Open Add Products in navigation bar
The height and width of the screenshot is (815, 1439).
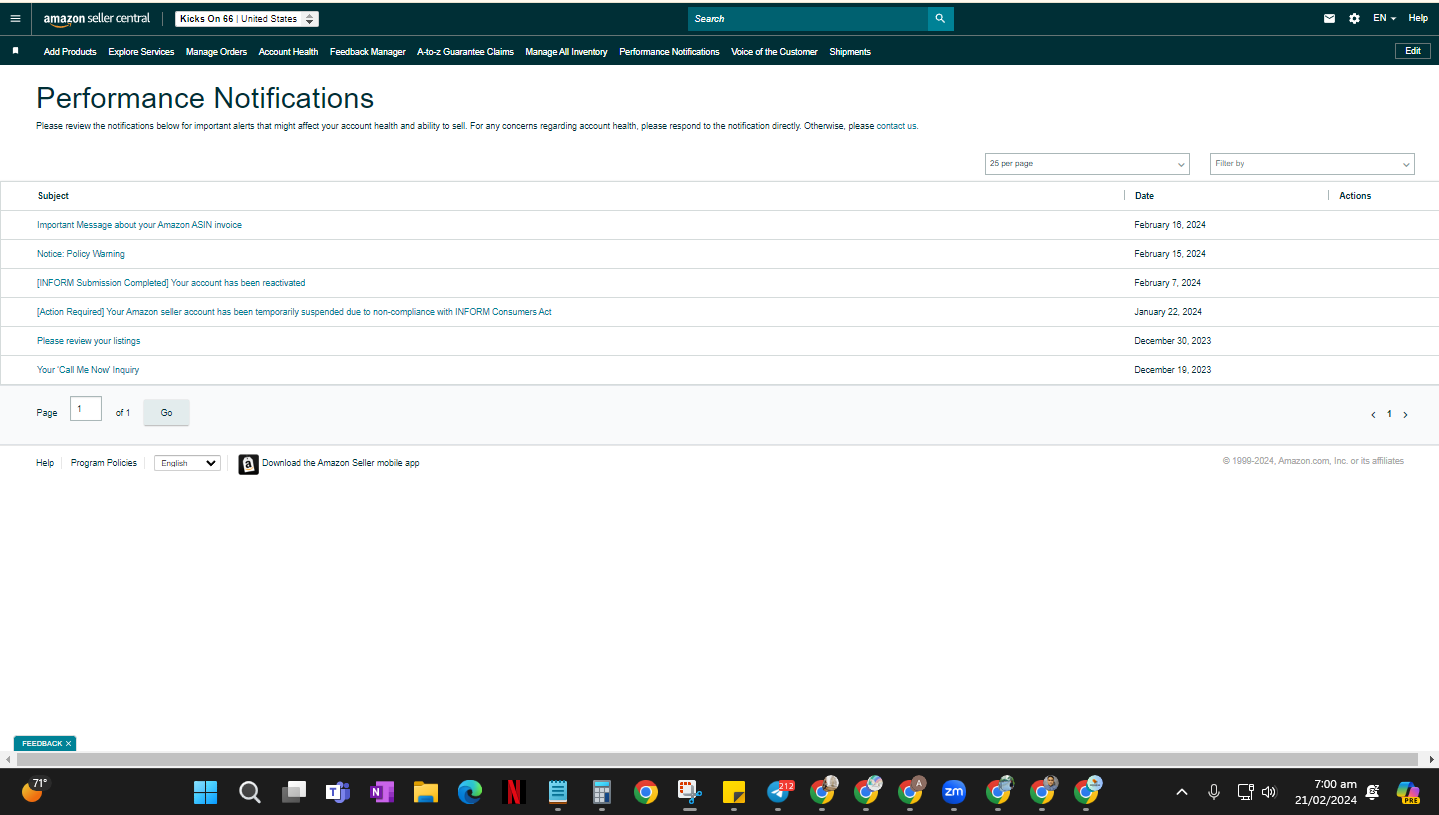point(70,52)
